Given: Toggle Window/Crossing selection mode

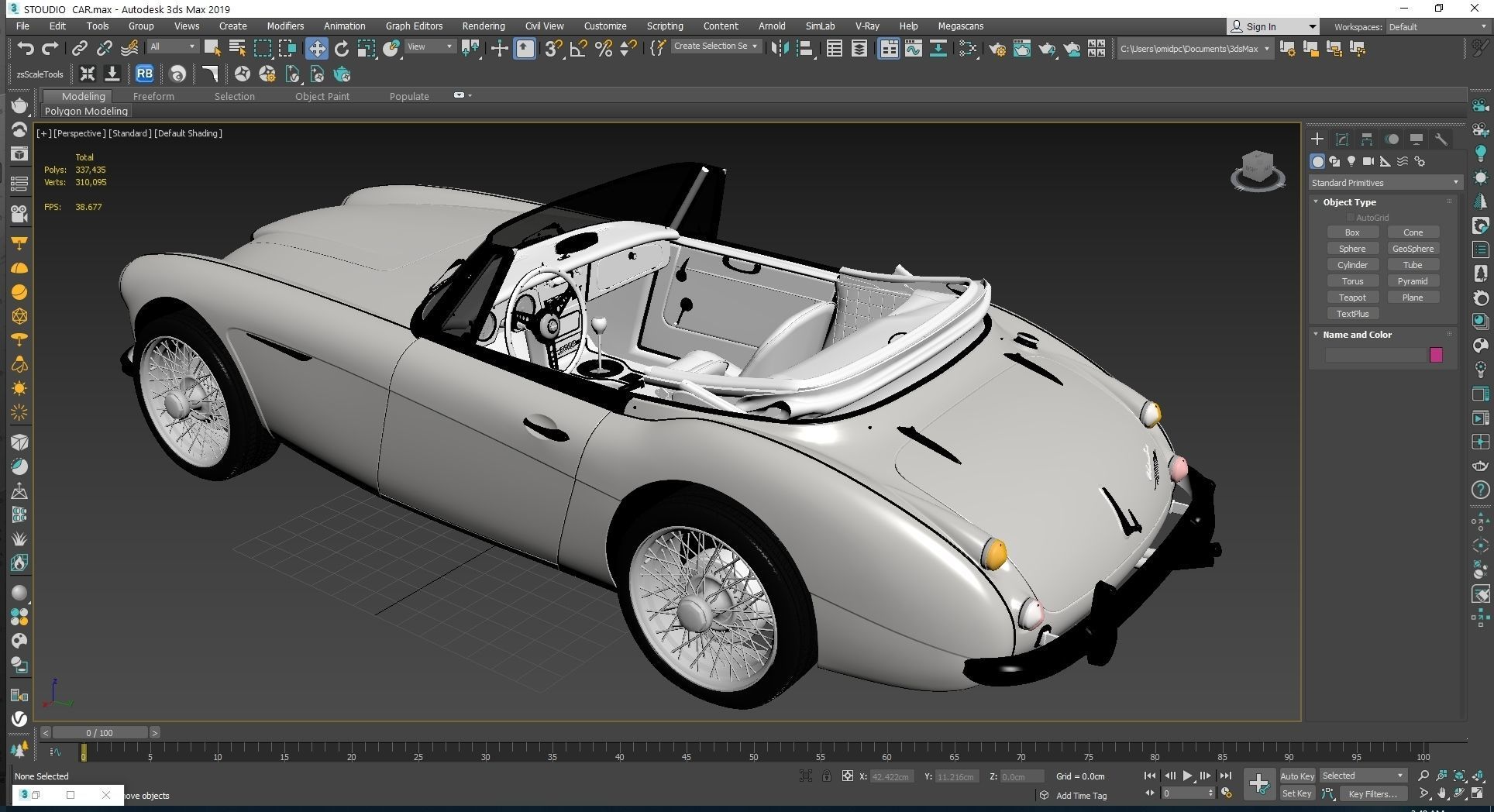Looking at the screenshot, I should point(287,48).
